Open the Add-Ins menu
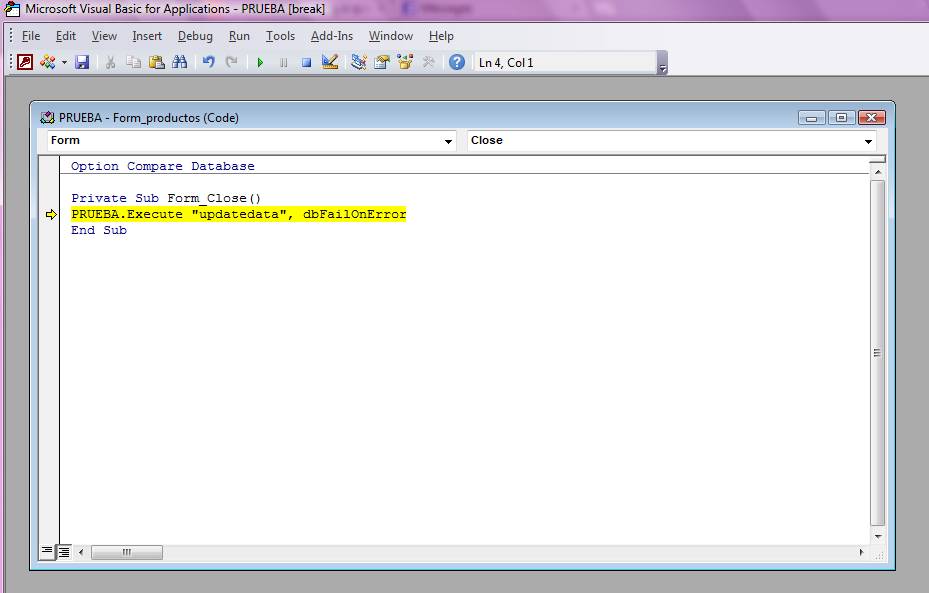929x593 pixels. [x=332, y=36]
